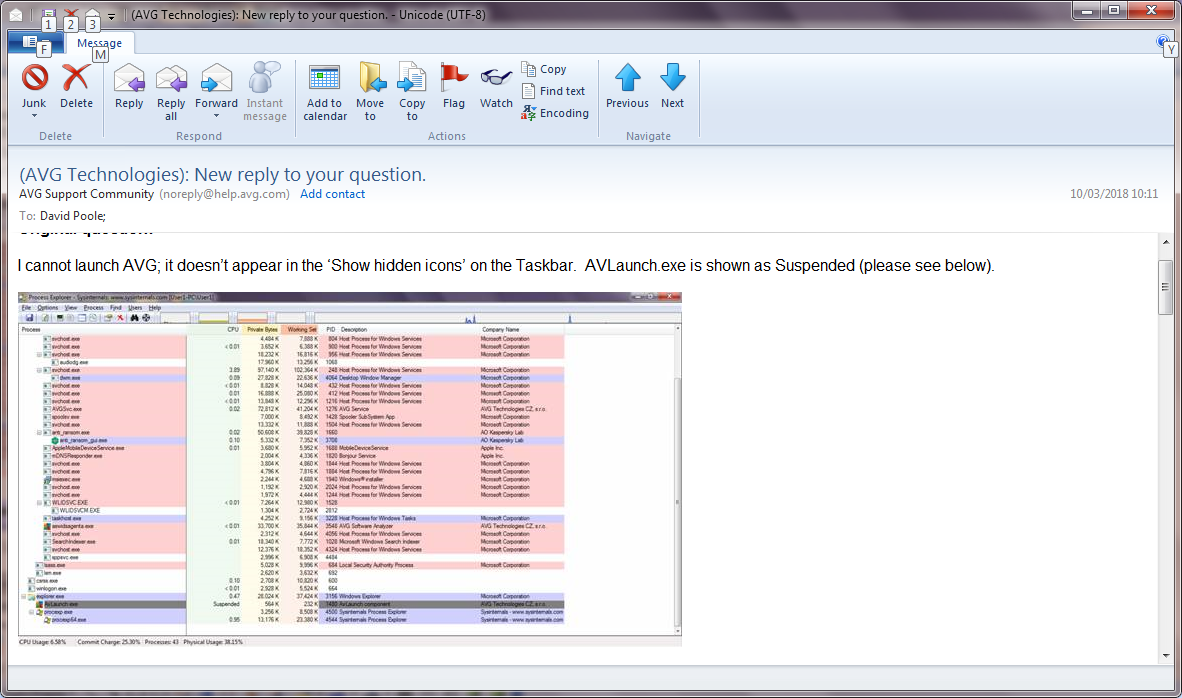The height and width of the screenshot is (698, 1182).
Task: Open the mail envelope window icon in title bar
Action: 16,14
